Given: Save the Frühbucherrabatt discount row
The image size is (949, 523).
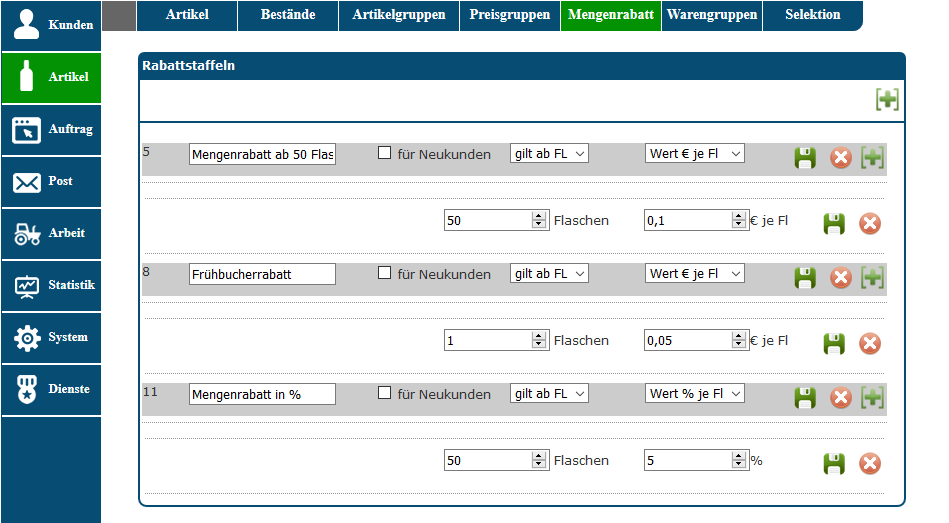Looking at the screenshot, I should coord(805,278).
